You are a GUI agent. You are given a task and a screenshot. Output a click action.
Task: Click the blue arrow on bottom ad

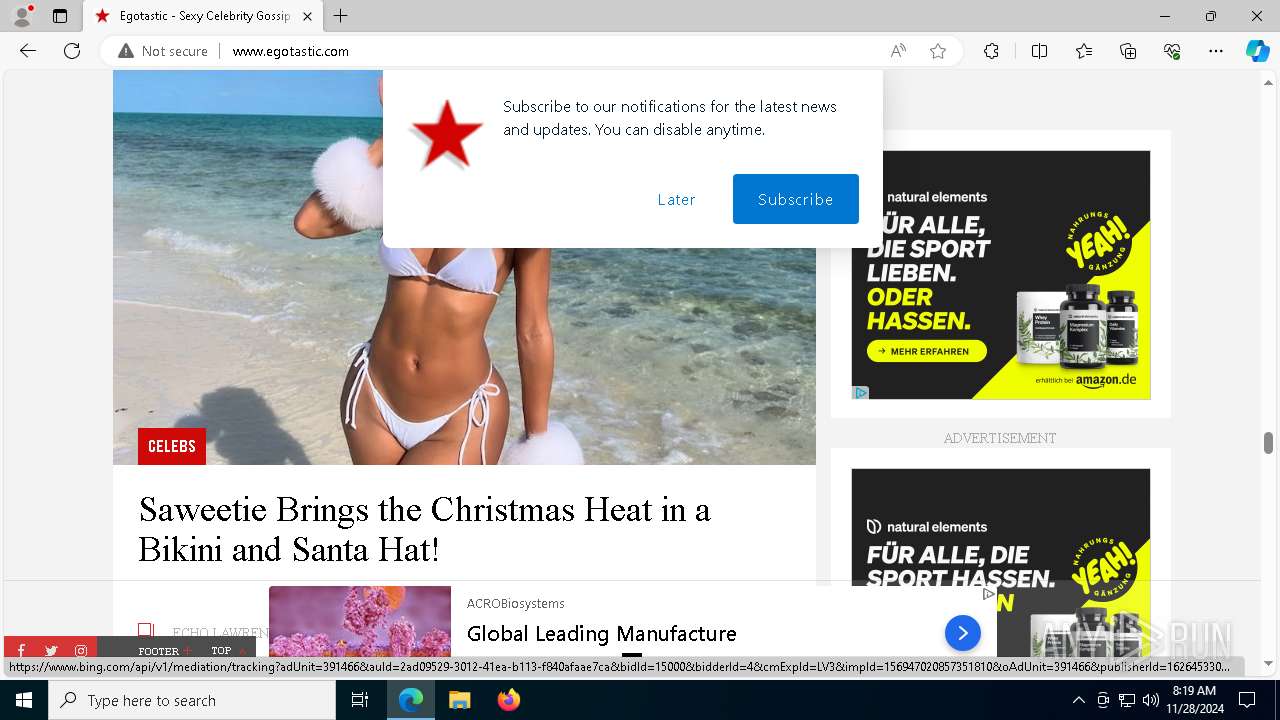tap(963, 633)
